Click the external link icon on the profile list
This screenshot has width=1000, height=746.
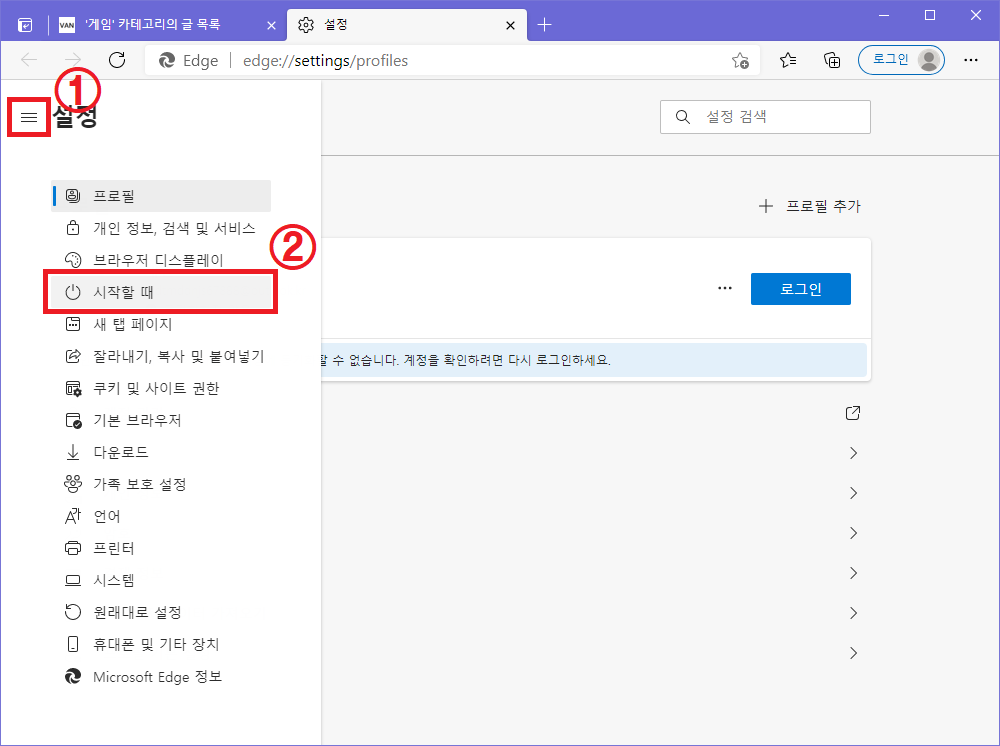[853, 413]
